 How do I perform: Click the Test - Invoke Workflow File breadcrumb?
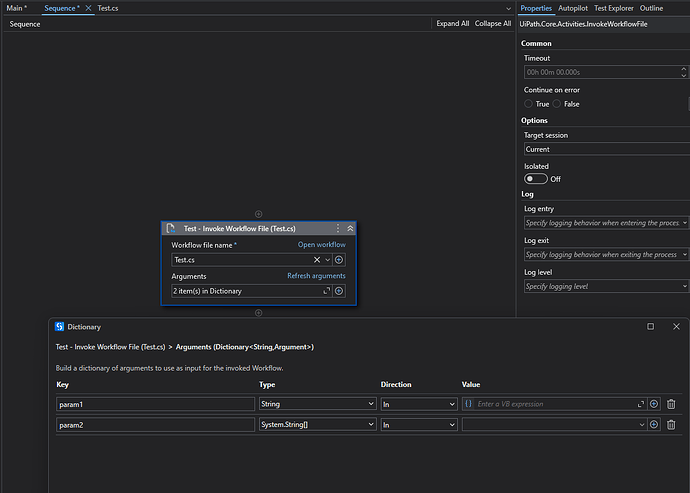[x=110, y=347]
